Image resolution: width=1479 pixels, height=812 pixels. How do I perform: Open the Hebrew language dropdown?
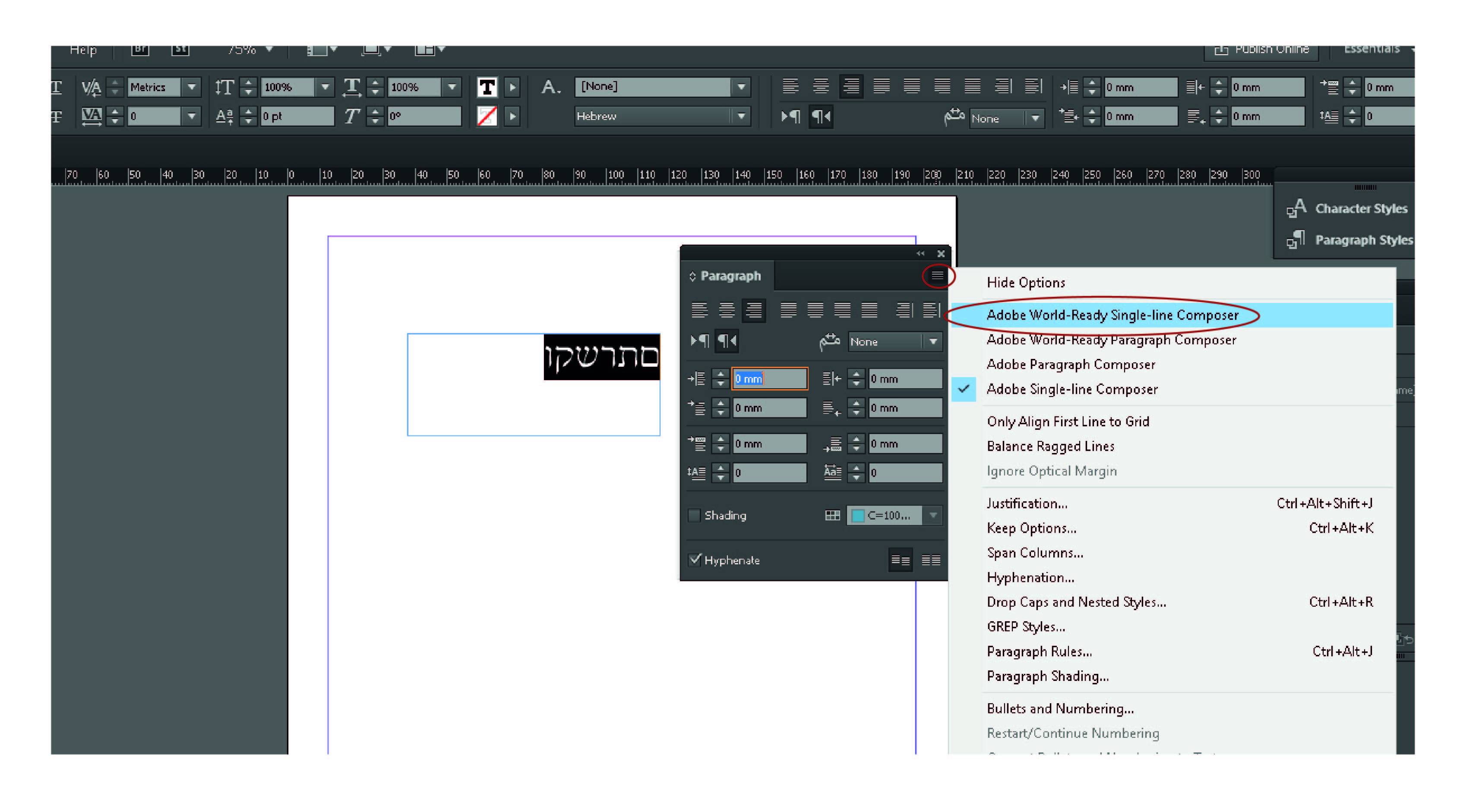741,116
